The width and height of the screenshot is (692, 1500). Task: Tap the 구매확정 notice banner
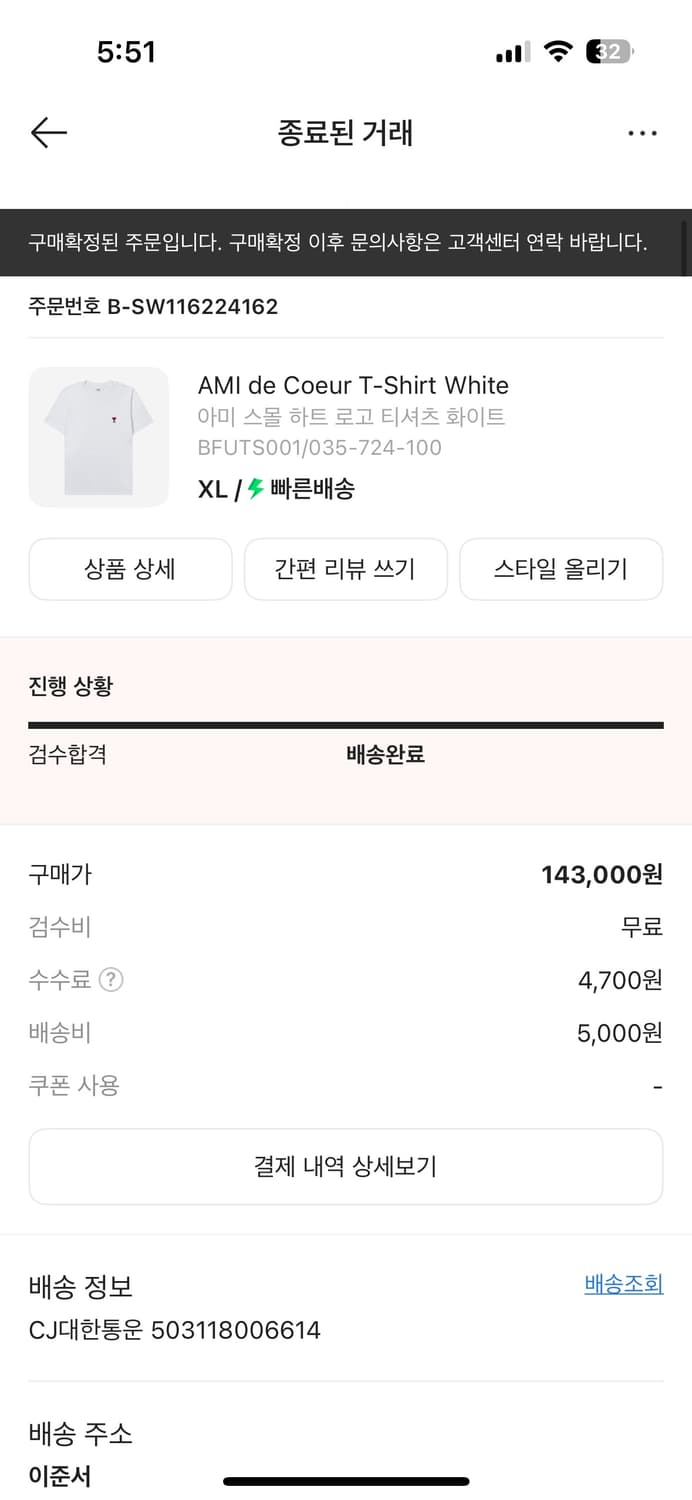(338, 242)
